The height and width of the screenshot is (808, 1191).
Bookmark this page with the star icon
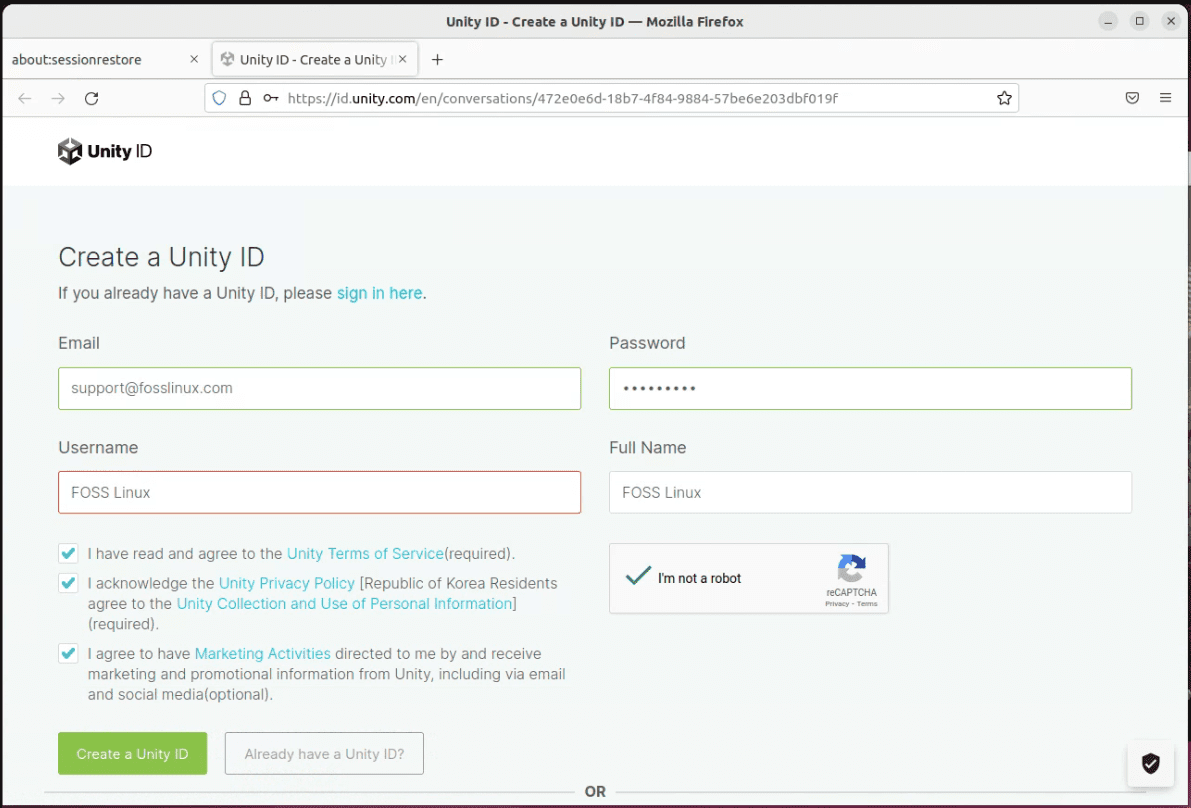tap(1004, 98)
